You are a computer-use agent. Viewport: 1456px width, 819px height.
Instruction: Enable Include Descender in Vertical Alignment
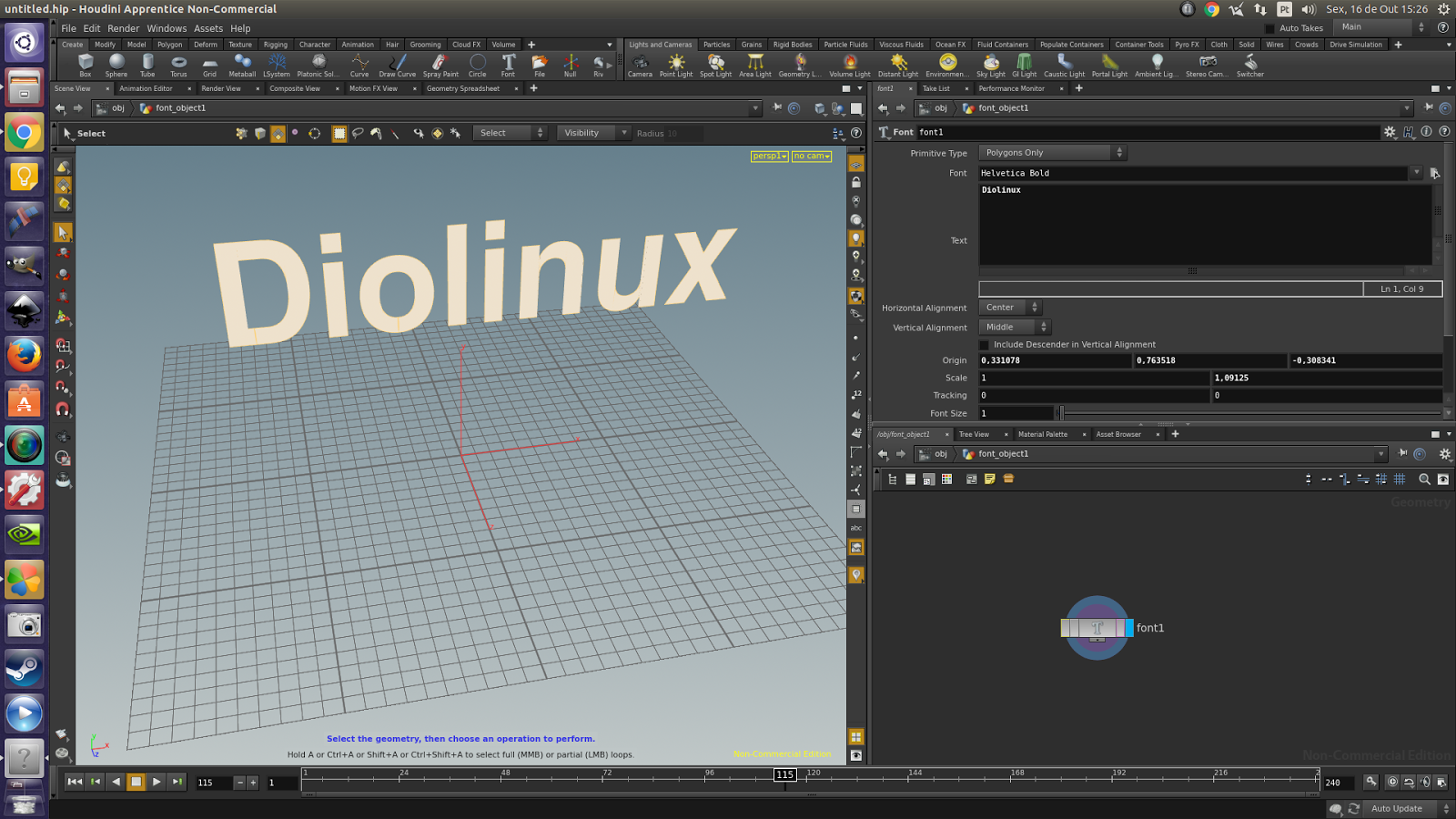click(984, 345)
